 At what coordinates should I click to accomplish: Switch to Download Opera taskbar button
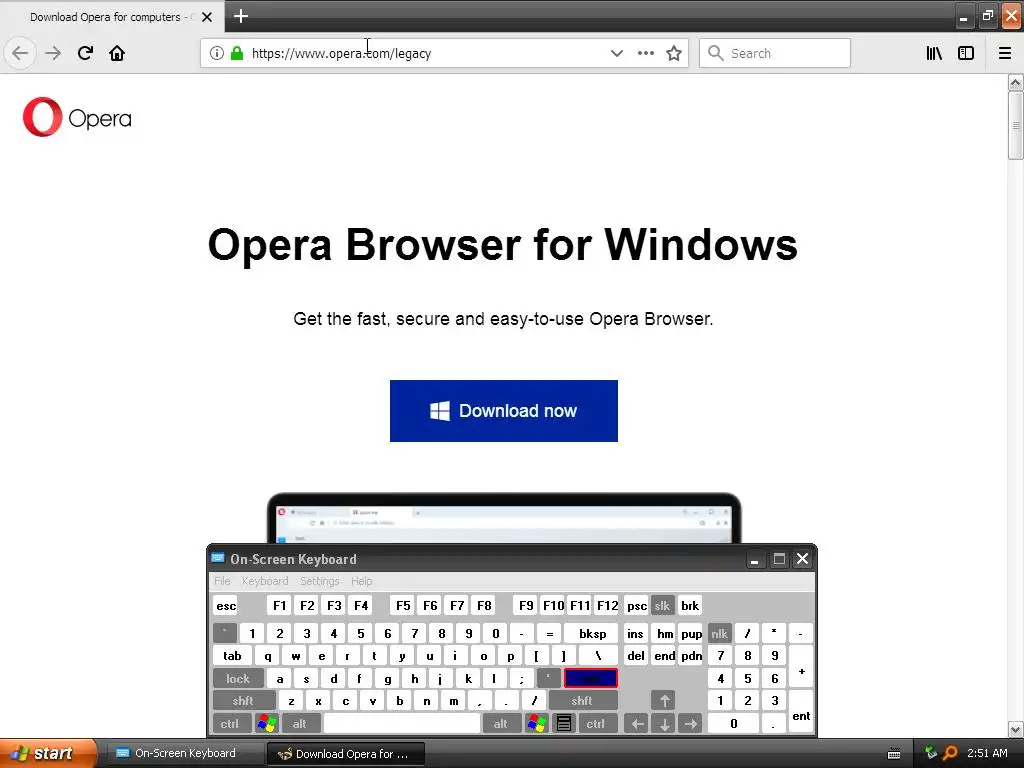coord(346,754)
